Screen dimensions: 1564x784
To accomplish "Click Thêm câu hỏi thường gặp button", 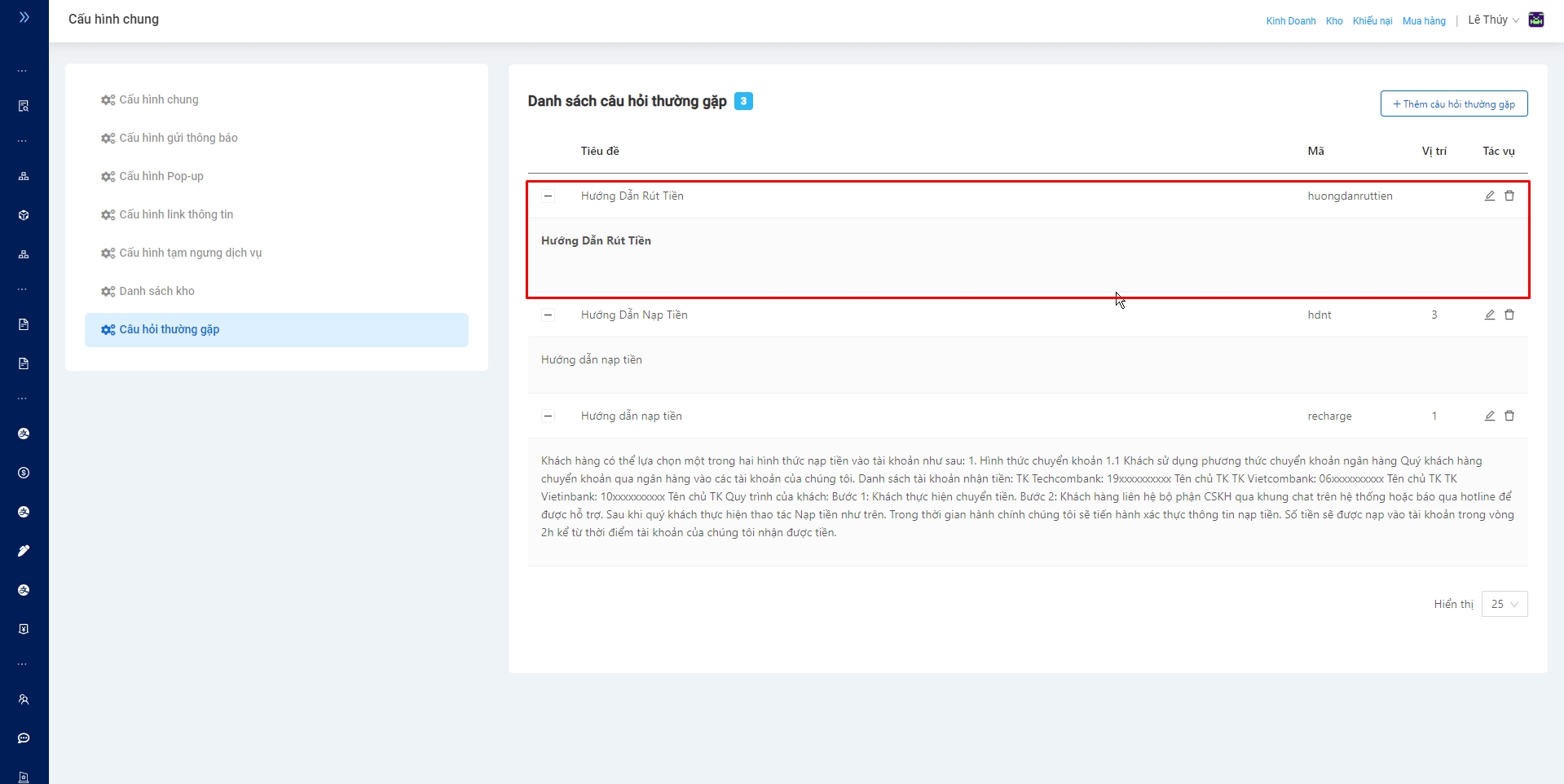I will pyautogui.click(x=1453, y=104).
